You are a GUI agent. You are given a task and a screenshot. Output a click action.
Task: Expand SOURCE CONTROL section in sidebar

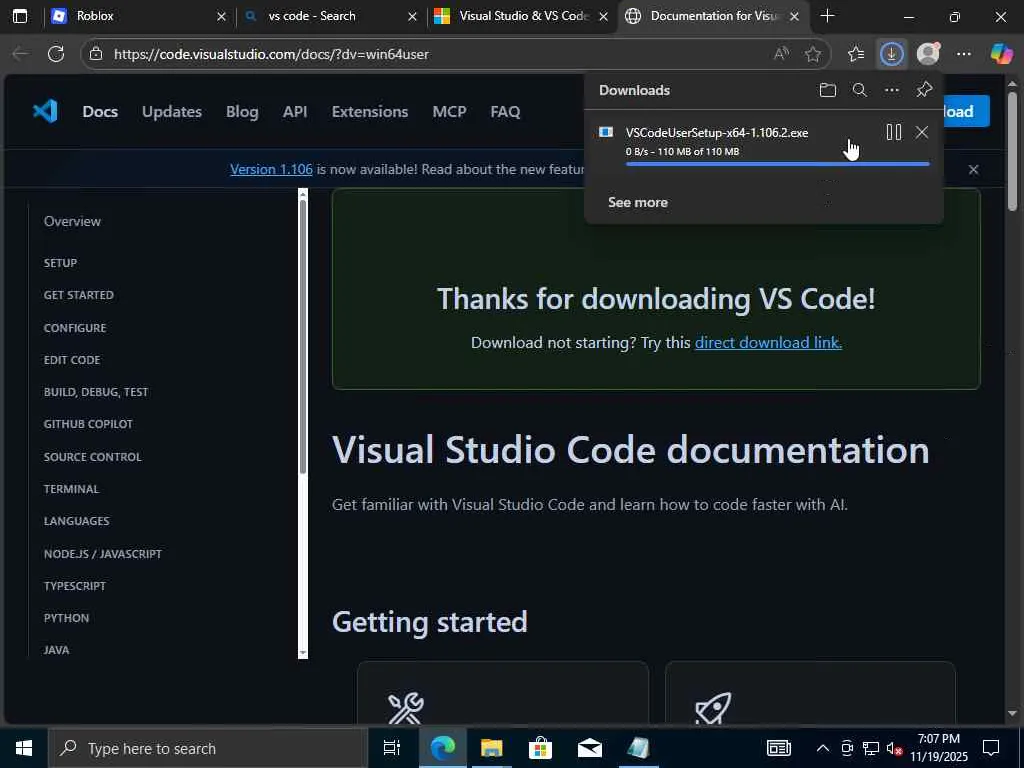pos(92,456)
